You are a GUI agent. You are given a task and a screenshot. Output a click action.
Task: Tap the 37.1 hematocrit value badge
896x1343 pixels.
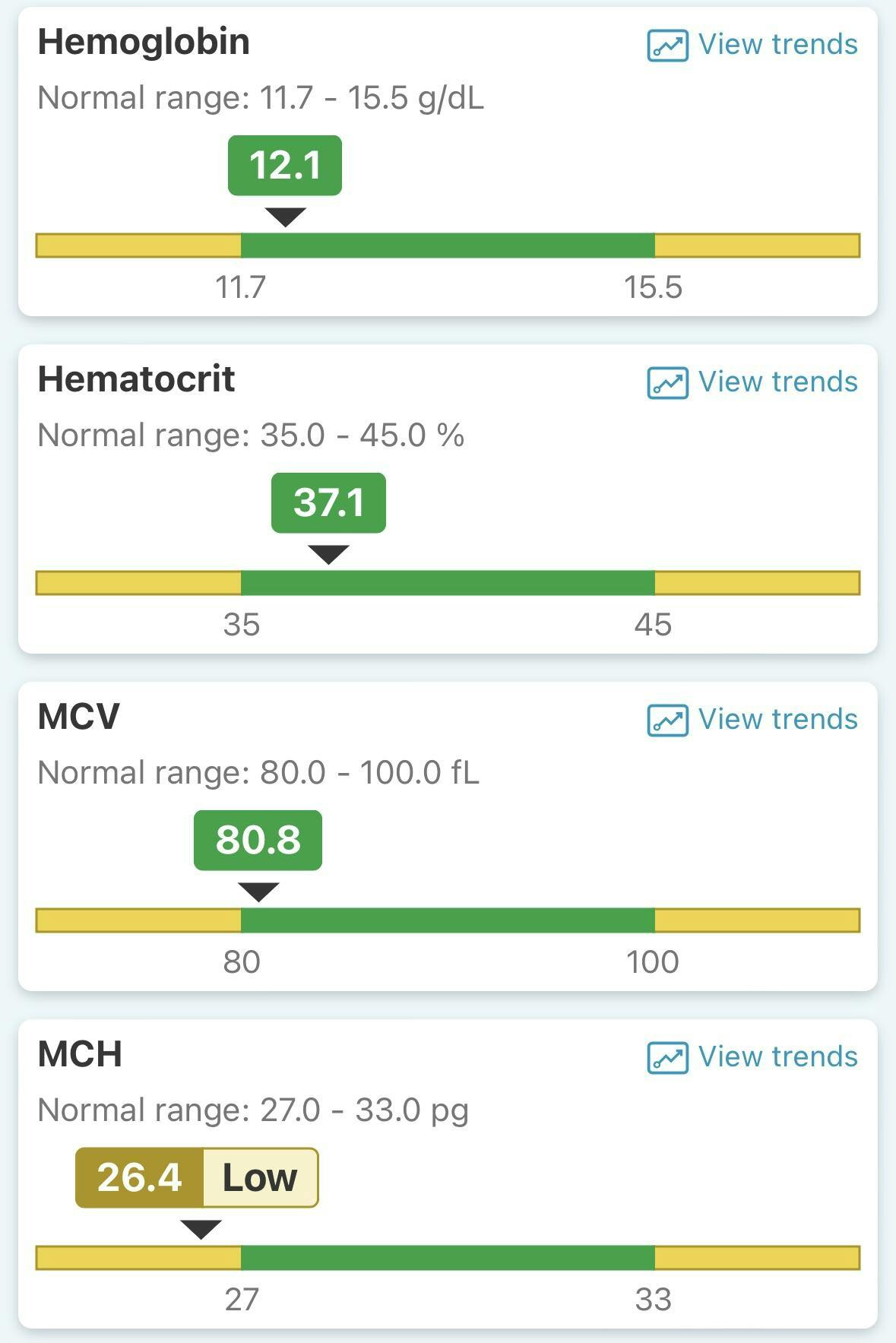click(x=328, y=503)
